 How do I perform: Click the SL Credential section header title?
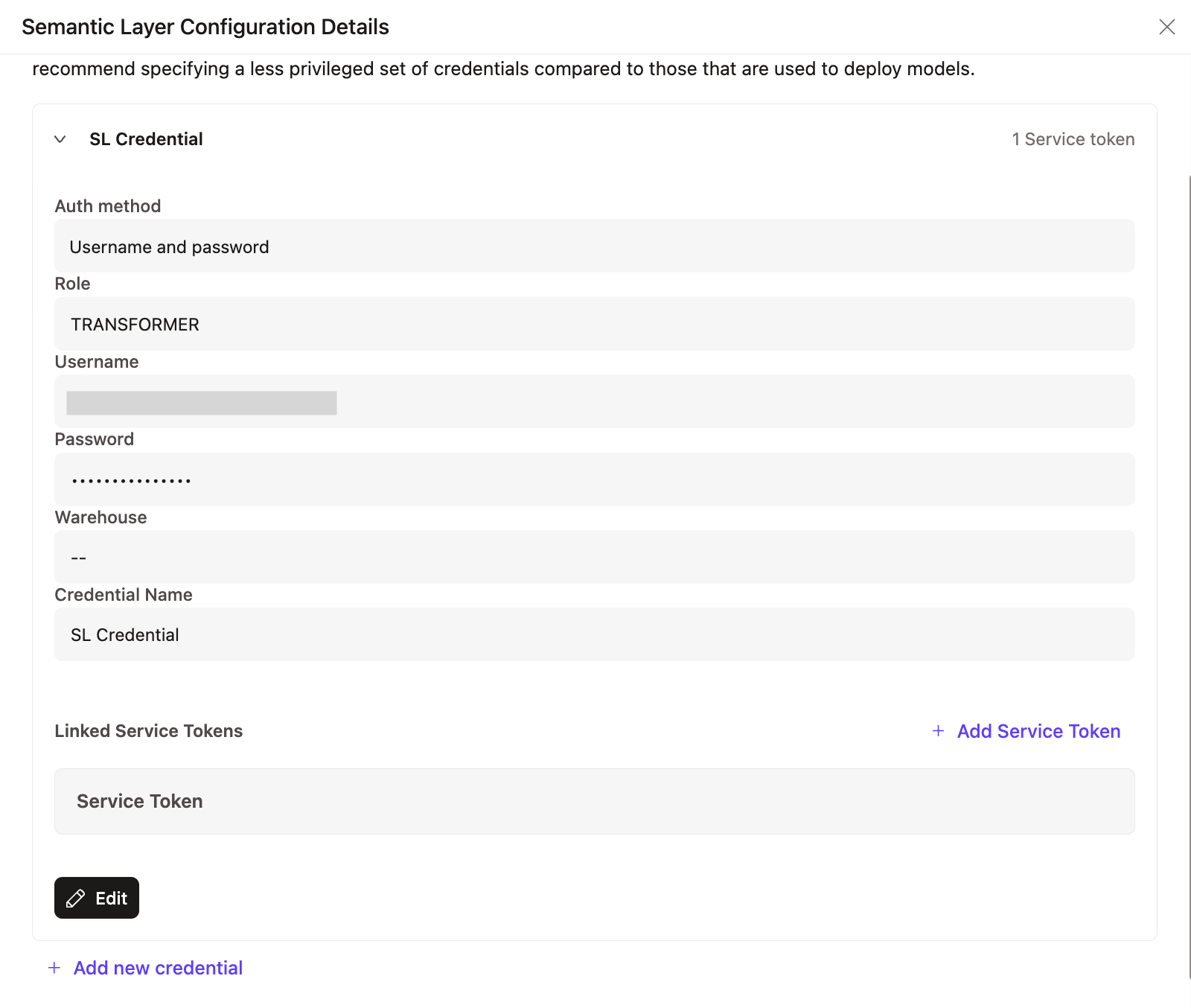(x=146, y=138)
